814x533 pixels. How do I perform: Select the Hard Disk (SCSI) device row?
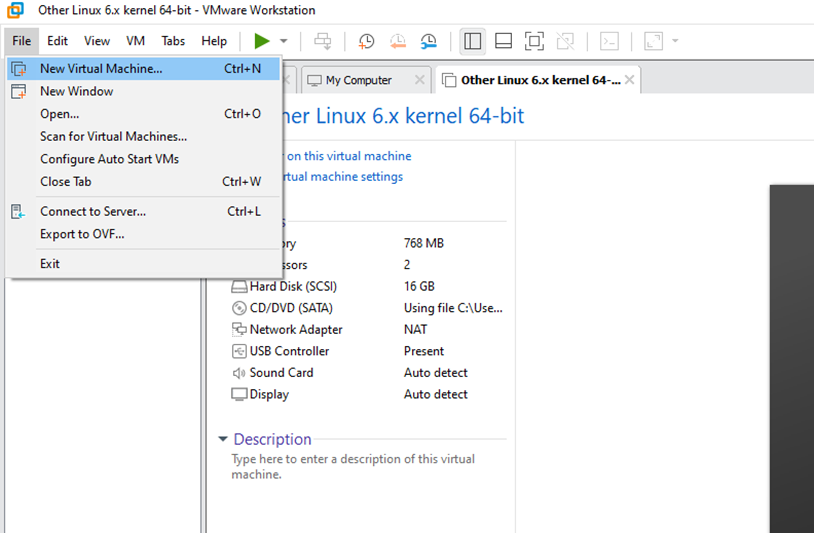tap(367, 286)
